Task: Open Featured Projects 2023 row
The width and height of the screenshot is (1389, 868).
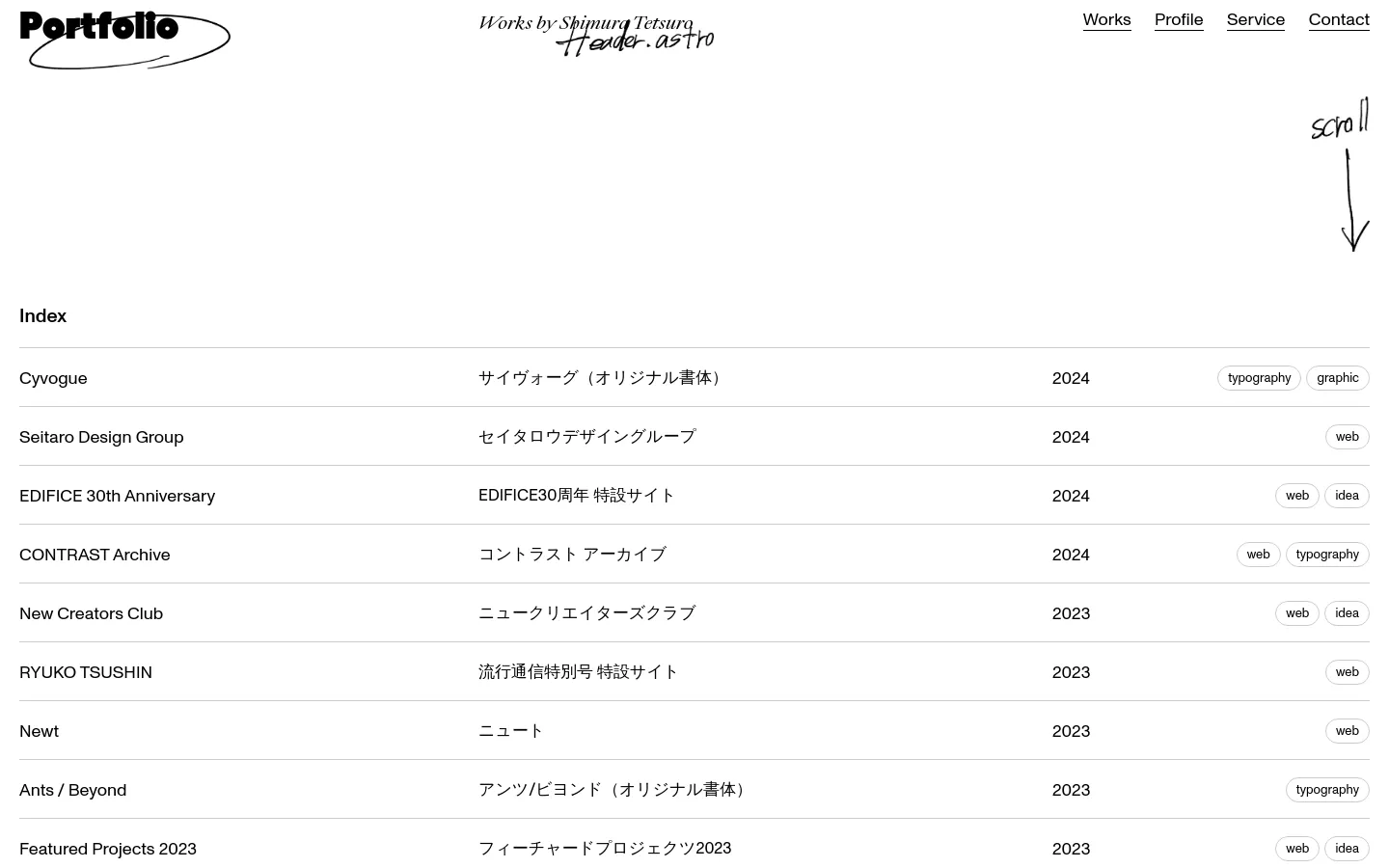Action: 694,844
